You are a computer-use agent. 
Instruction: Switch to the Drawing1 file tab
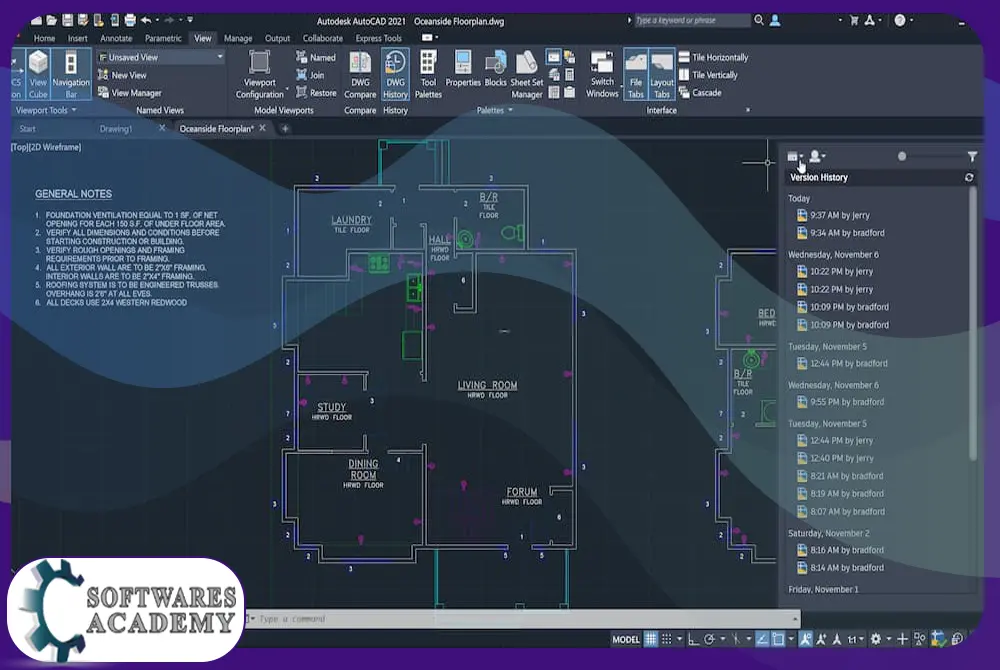tap(116, 129)
